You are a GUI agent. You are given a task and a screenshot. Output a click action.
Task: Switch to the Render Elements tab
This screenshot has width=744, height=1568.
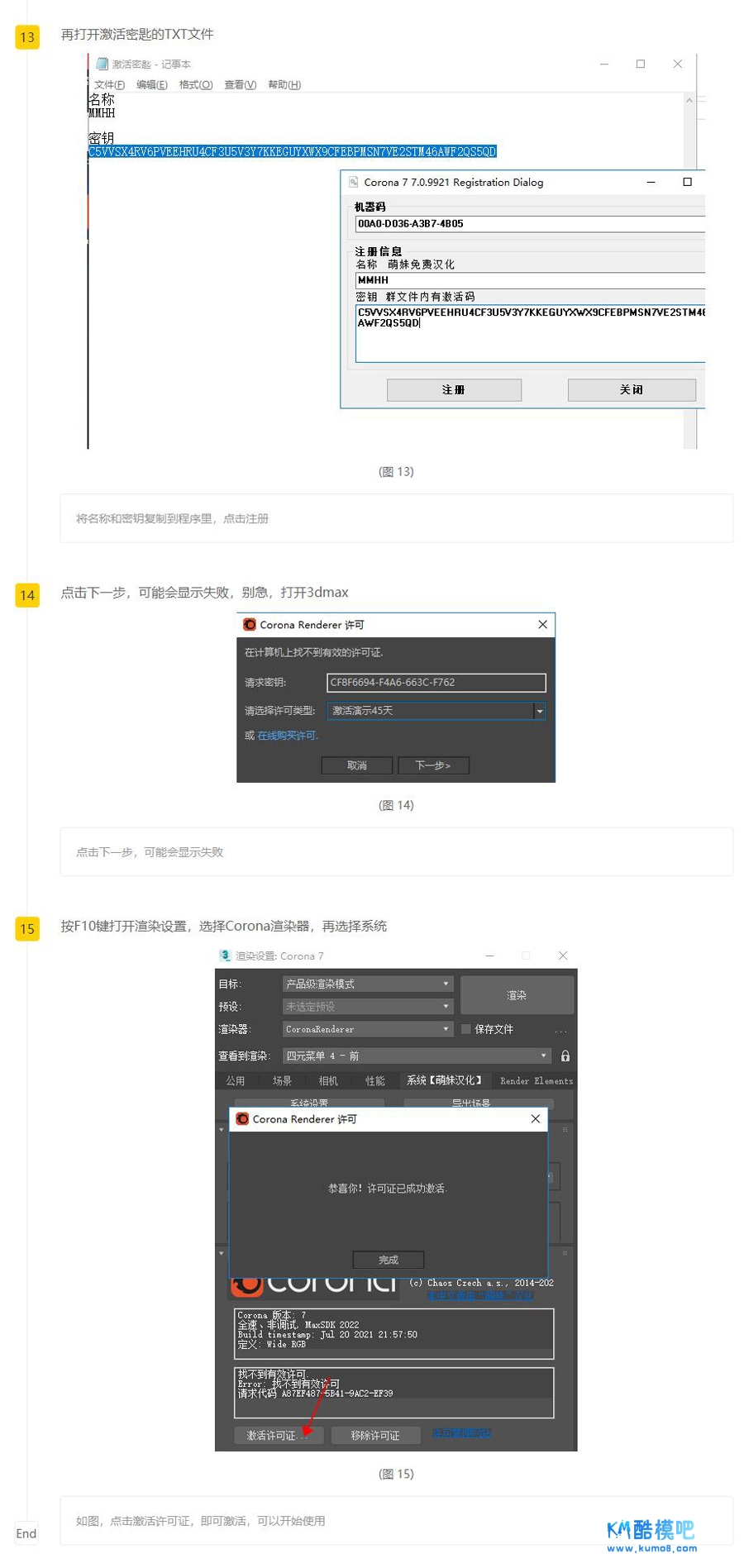pos(536,1080)
